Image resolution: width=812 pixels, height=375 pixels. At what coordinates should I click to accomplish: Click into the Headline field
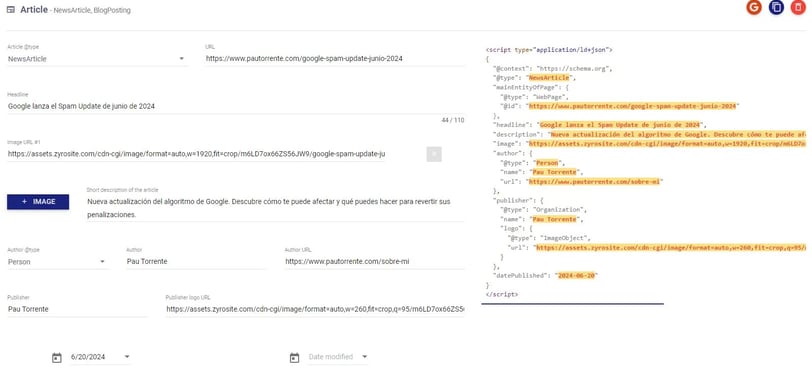click(x=236, y=106)
